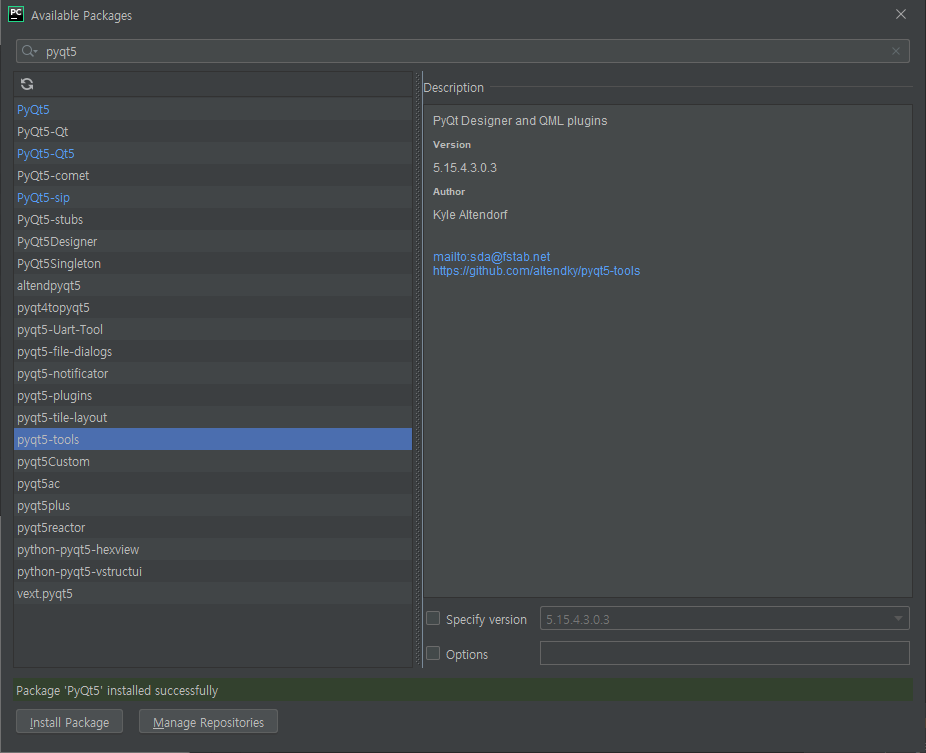
Task: Enable the Specify version checkbox
Action: (x=433, y=618)
